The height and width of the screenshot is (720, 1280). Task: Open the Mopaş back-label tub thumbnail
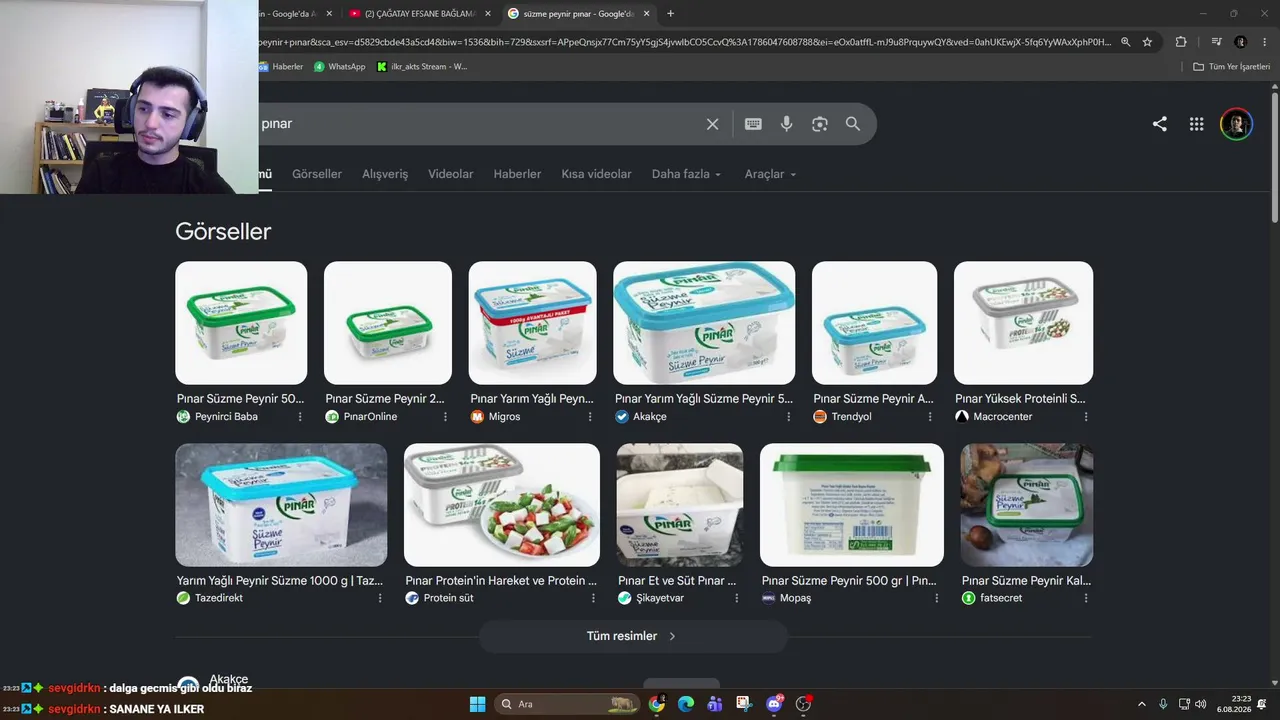tap(852, 505)
